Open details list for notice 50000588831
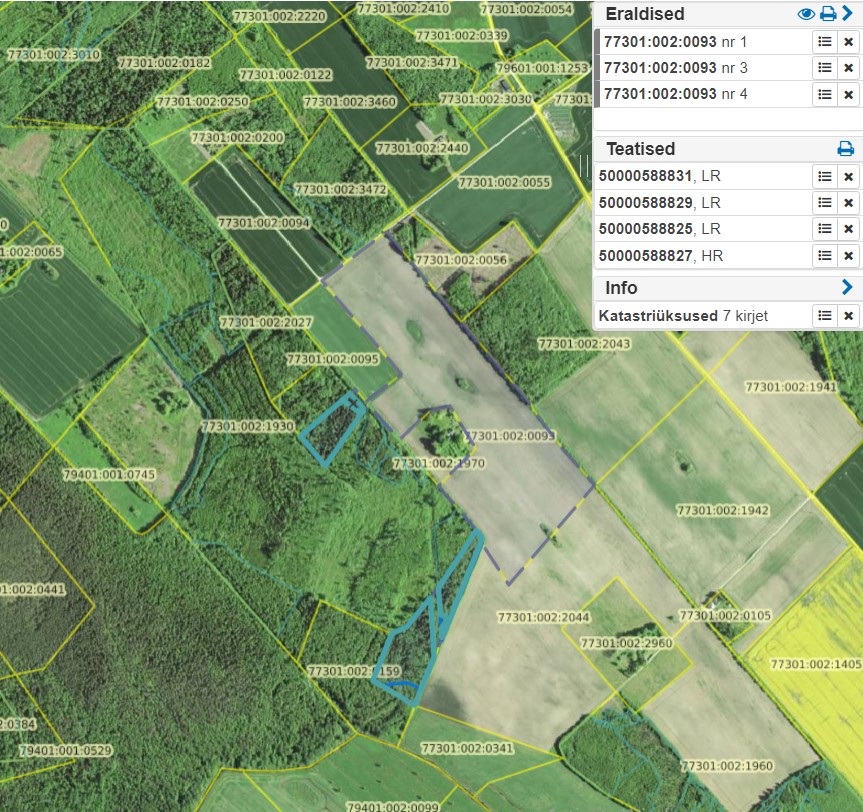The width and height of the screenshot is (863, 812). tap(824, 176)
